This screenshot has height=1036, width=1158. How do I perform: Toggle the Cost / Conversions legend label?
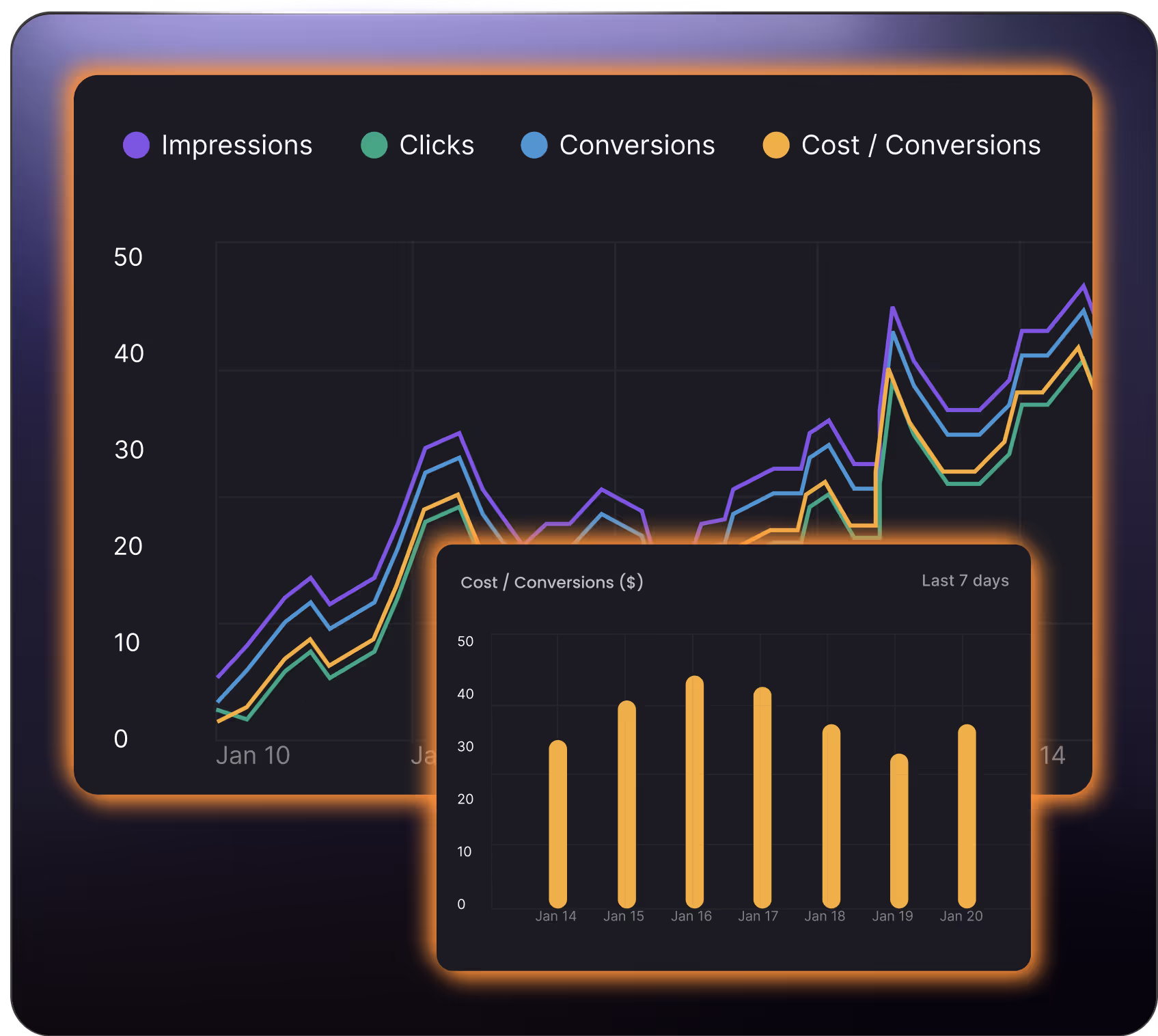(920, 145)
